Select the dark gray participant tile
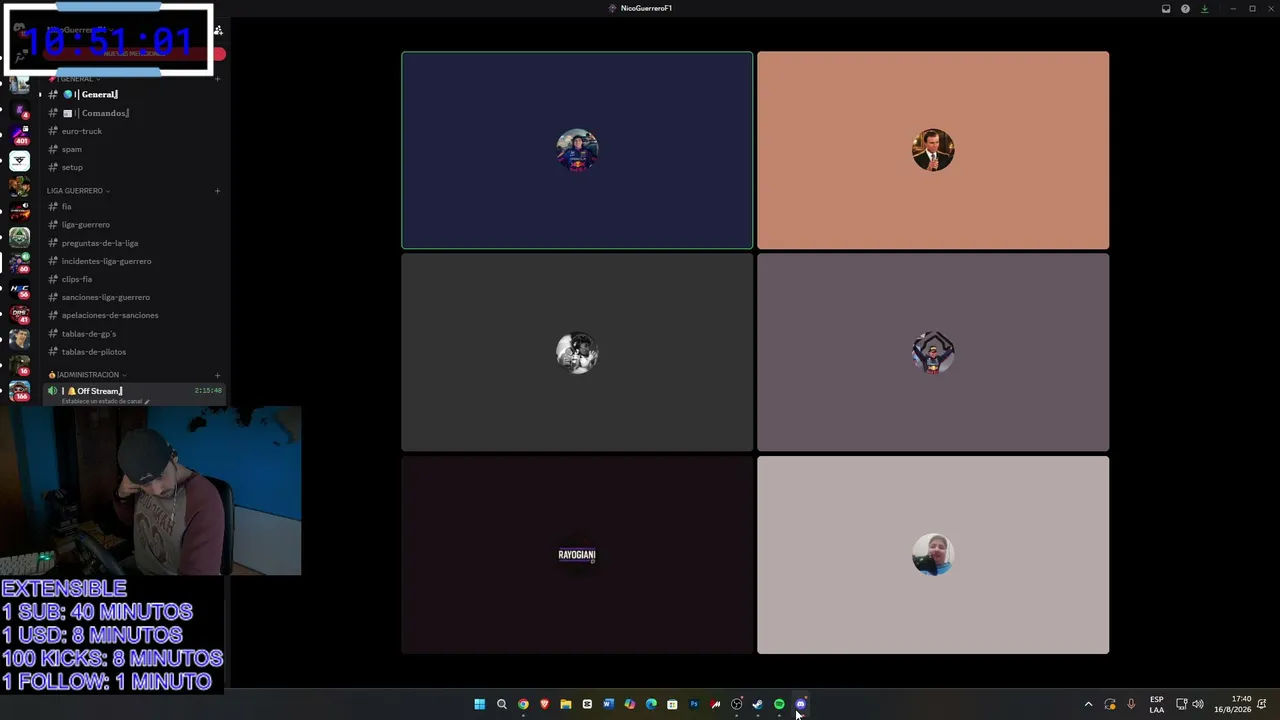This screenshot has width=1280, height=720. [577, 352]
